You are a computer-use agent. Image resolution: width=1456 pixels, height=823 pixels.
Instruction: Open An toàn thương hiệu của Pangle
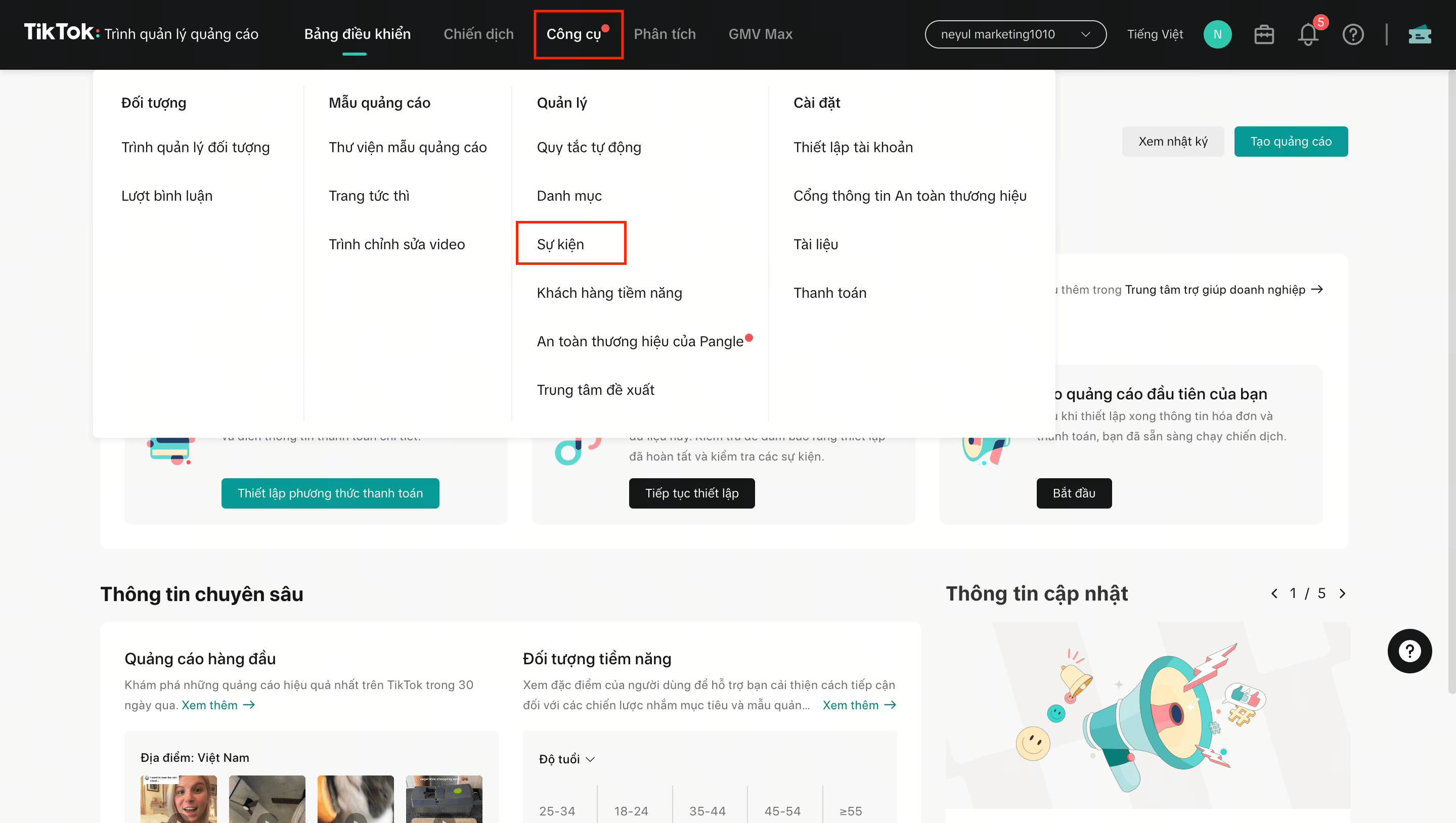[x=640, y=342]
